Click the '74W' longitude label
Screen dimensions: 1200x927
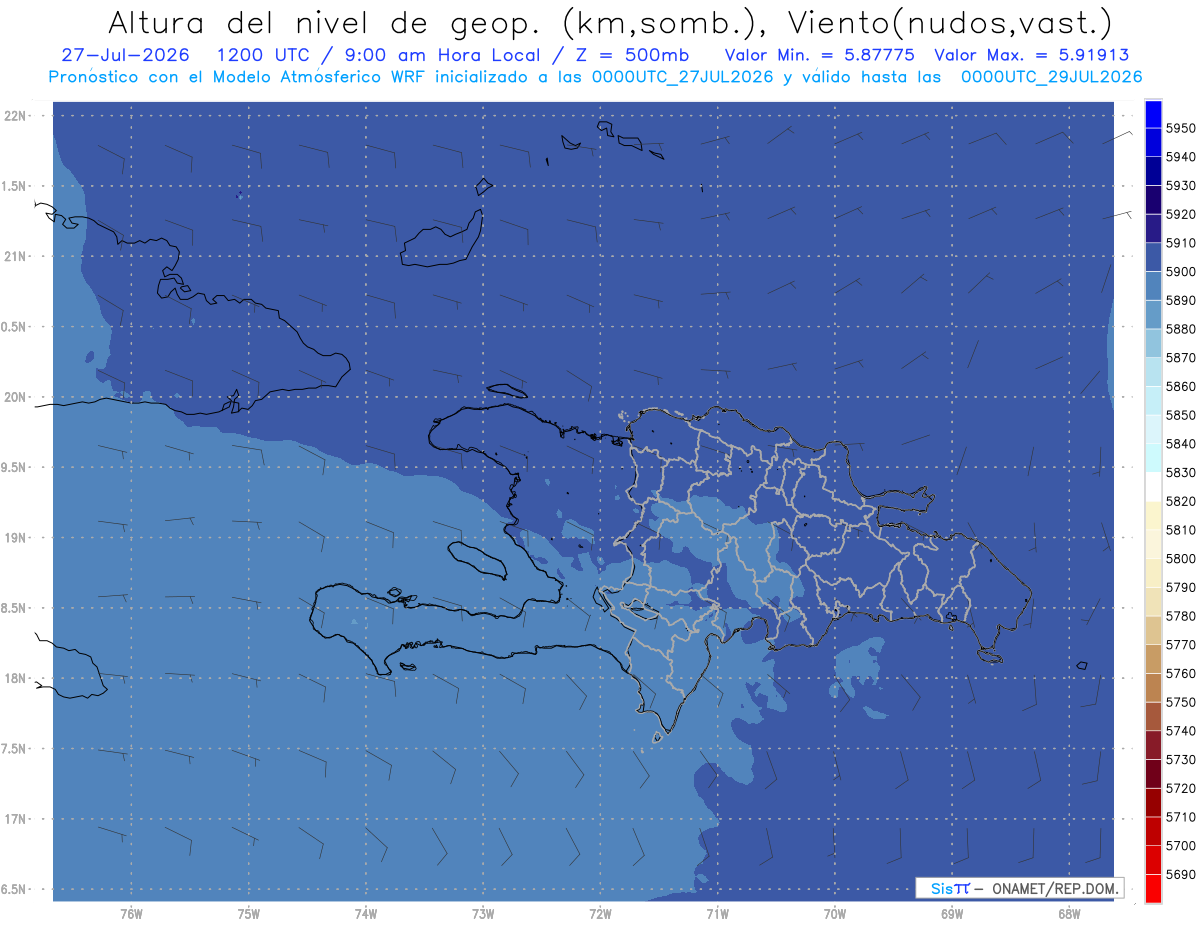(x=366, y=914)
